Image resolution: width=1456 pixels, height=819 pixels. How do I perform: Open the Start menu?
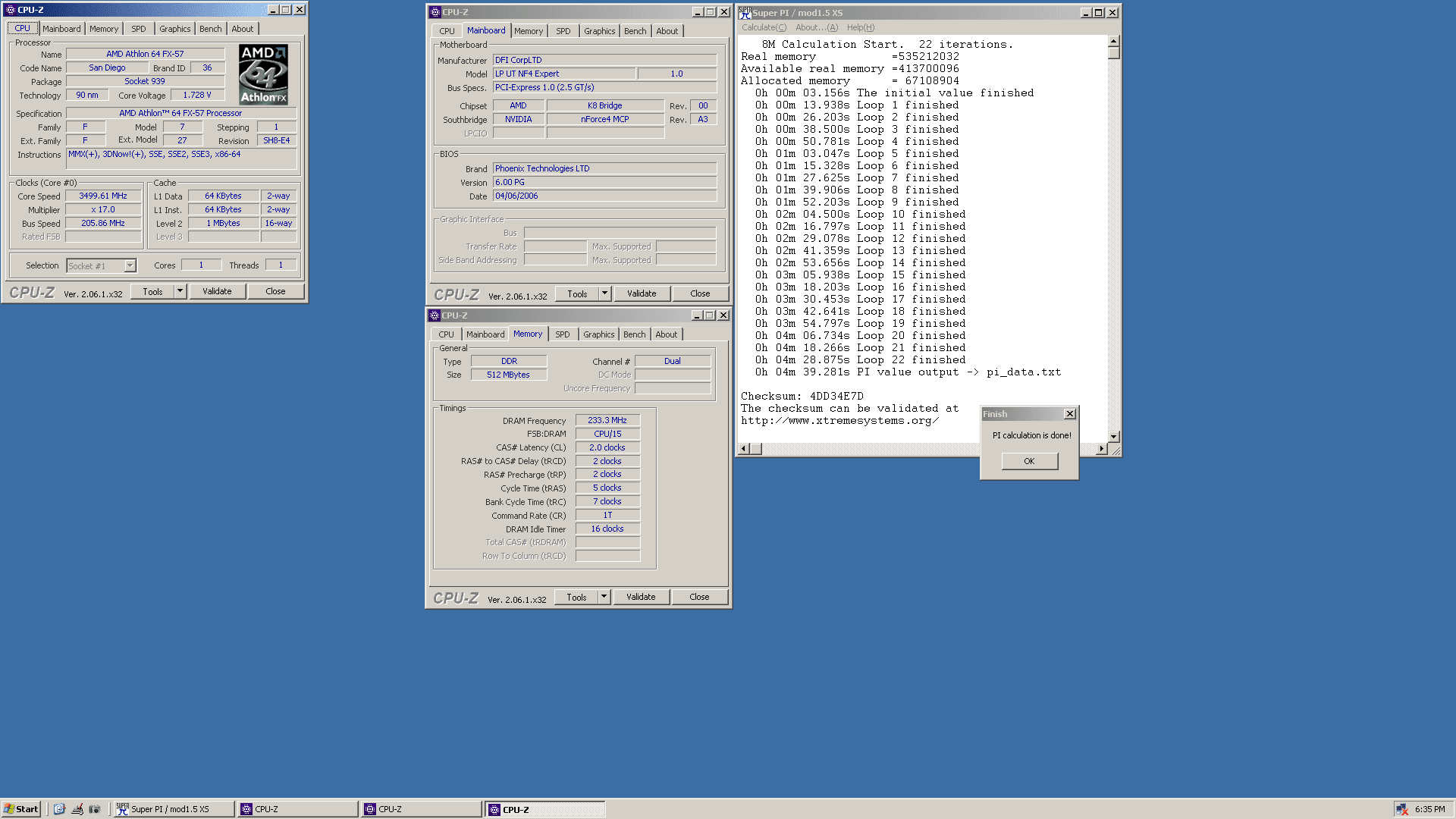(x=21, y=809)
